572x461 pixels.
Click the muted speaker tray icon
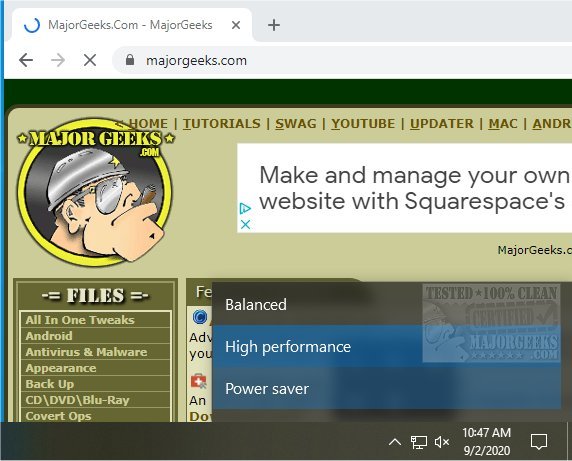(442, 442)
